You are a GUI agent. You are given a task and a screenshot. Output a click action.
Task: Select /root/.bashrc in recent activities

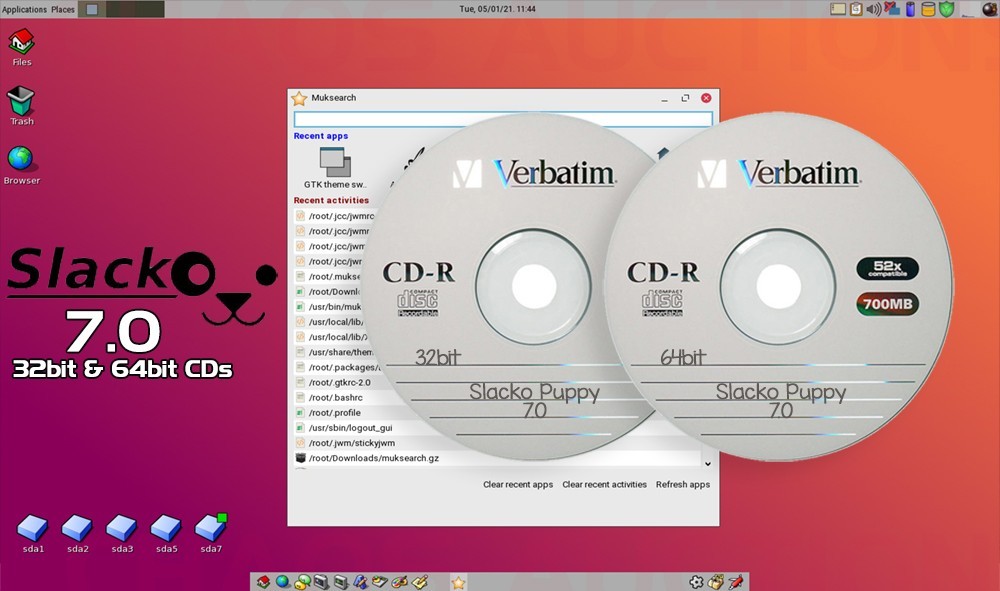(x=335, y=397)
